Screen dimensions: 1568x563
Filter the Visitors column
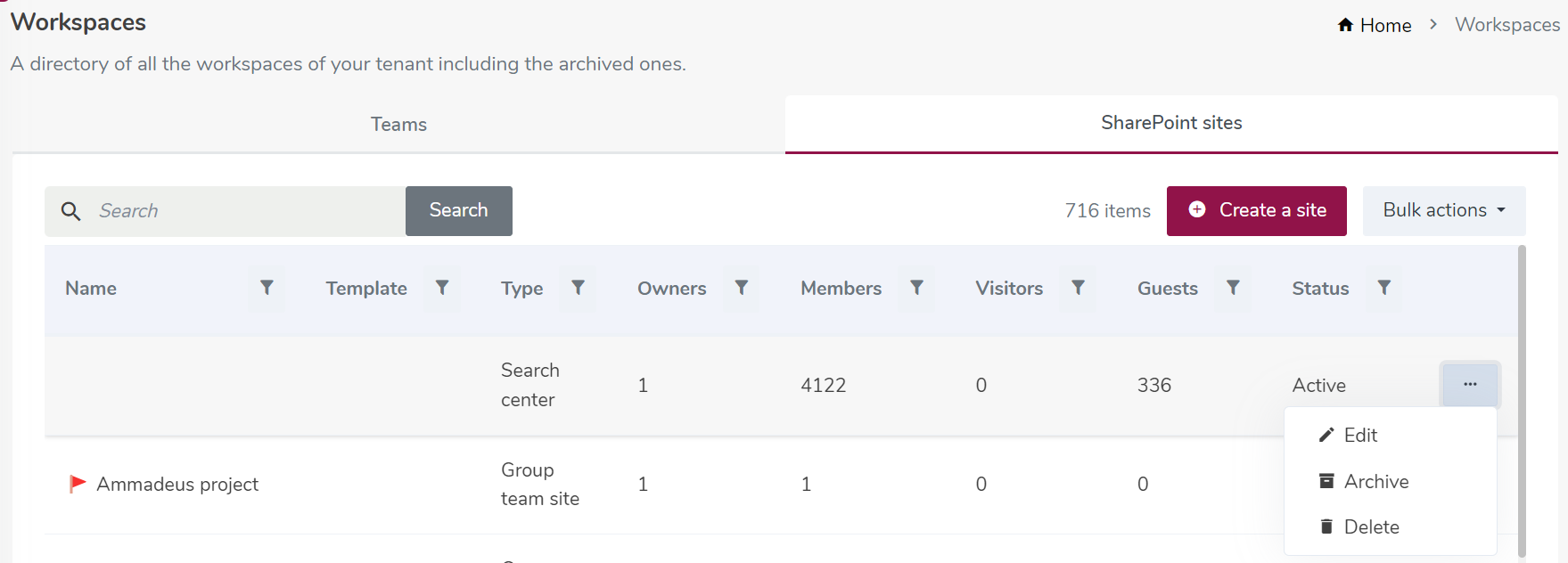(1079, 289)
